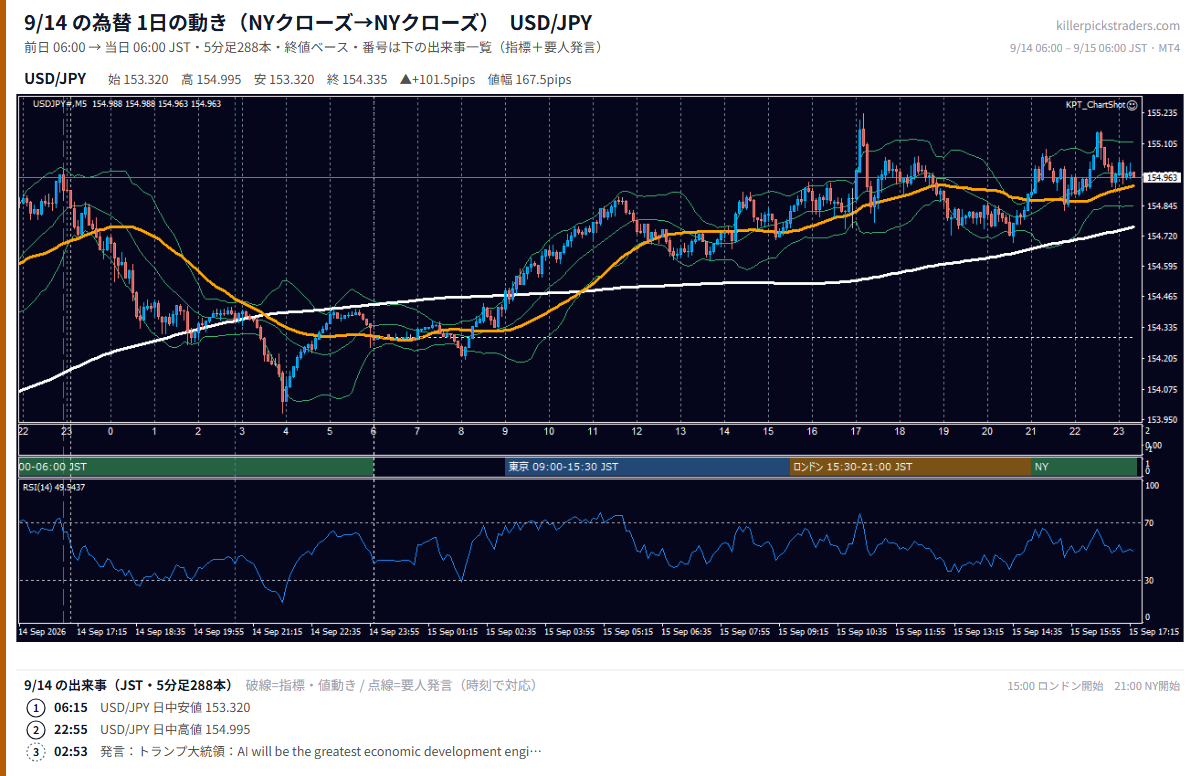Screen dimensions: 1200x776
Task: Click the ▲+101.5pips change value
Action: pos(437,80)
